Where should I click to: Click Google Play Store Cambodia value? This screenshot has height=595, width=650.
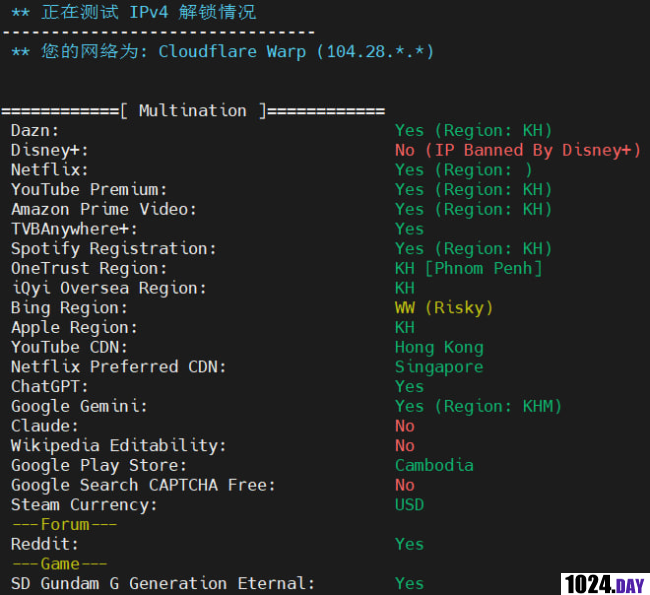434,465
